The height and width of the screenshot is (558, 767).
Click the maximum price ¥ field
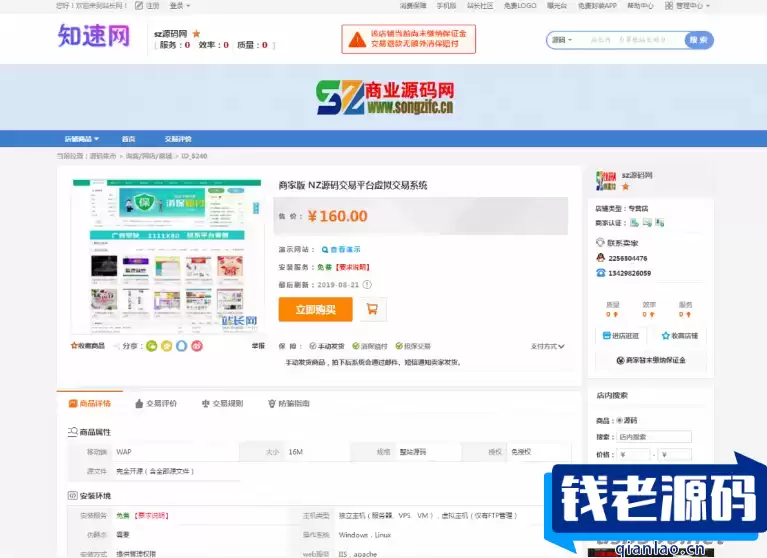[675, 455]
